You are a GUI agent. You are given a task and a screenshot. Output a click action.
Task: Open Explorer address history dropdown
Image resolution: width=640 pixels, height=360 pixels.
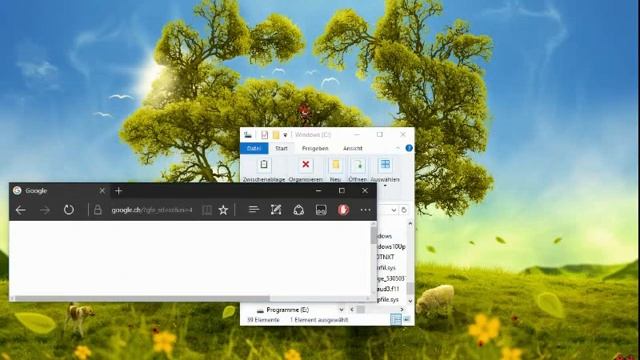[x=393, y=210]
